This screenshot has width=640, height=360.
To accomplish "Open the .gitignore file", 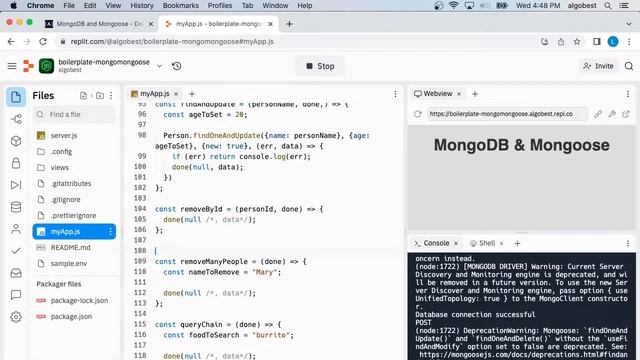I will click(74, 199).
